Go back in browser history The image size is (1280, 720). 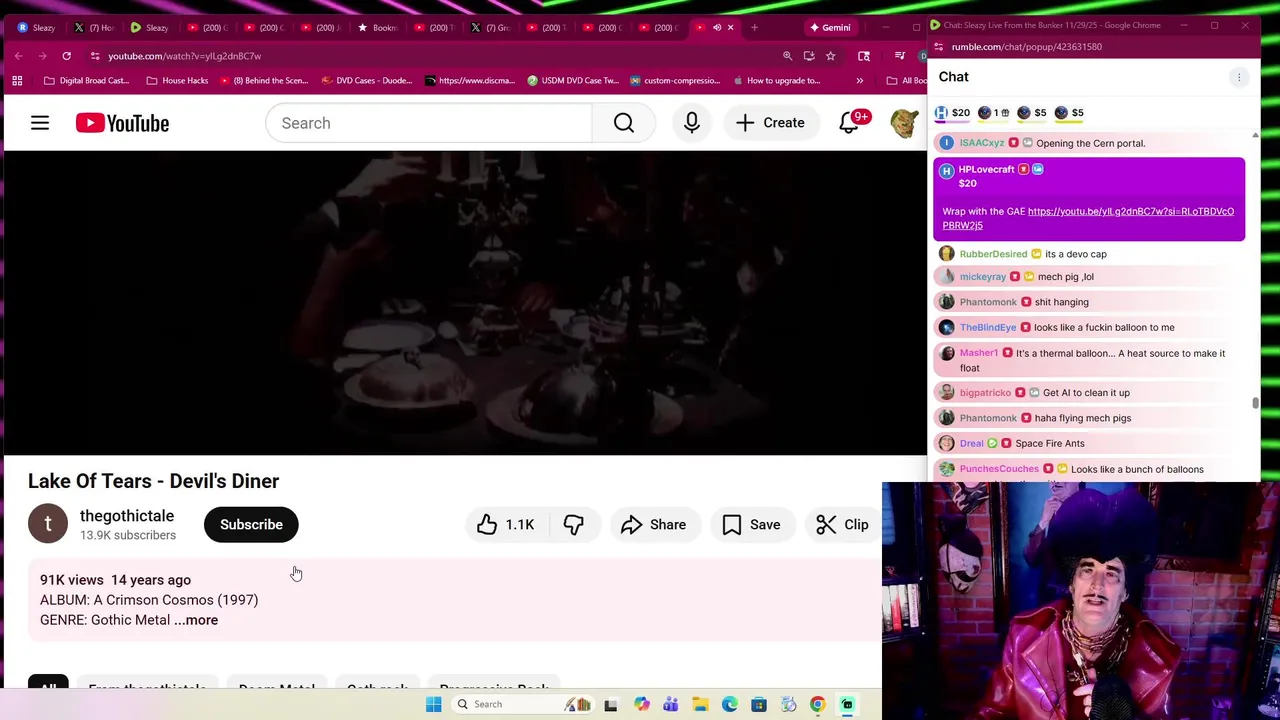coord(18,56)
